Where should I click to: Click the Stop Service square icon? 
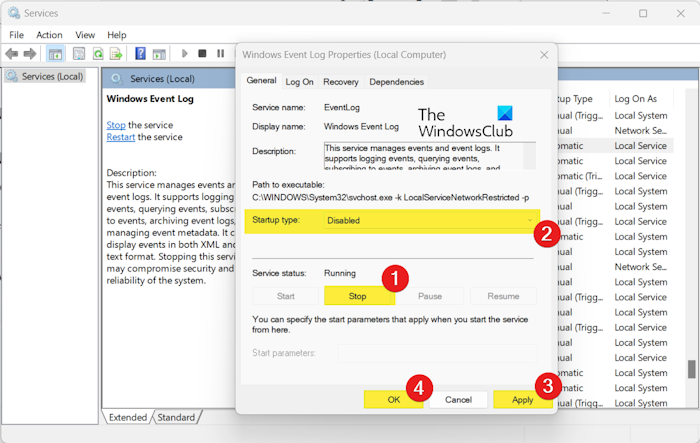(x=202, y=54)
